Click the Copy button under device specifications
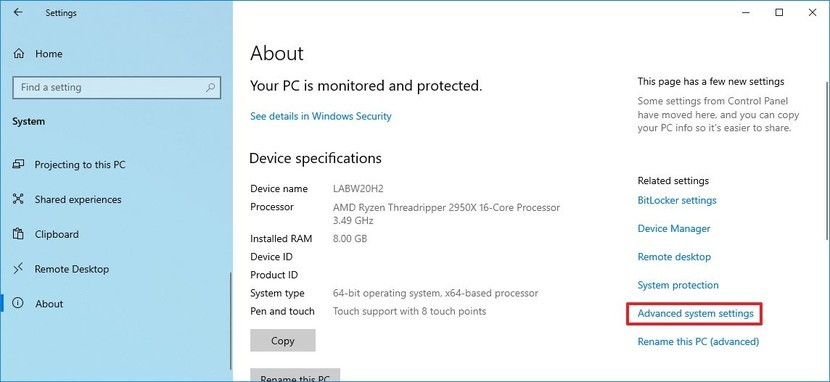The image size is (830, 382). point(283,341)
